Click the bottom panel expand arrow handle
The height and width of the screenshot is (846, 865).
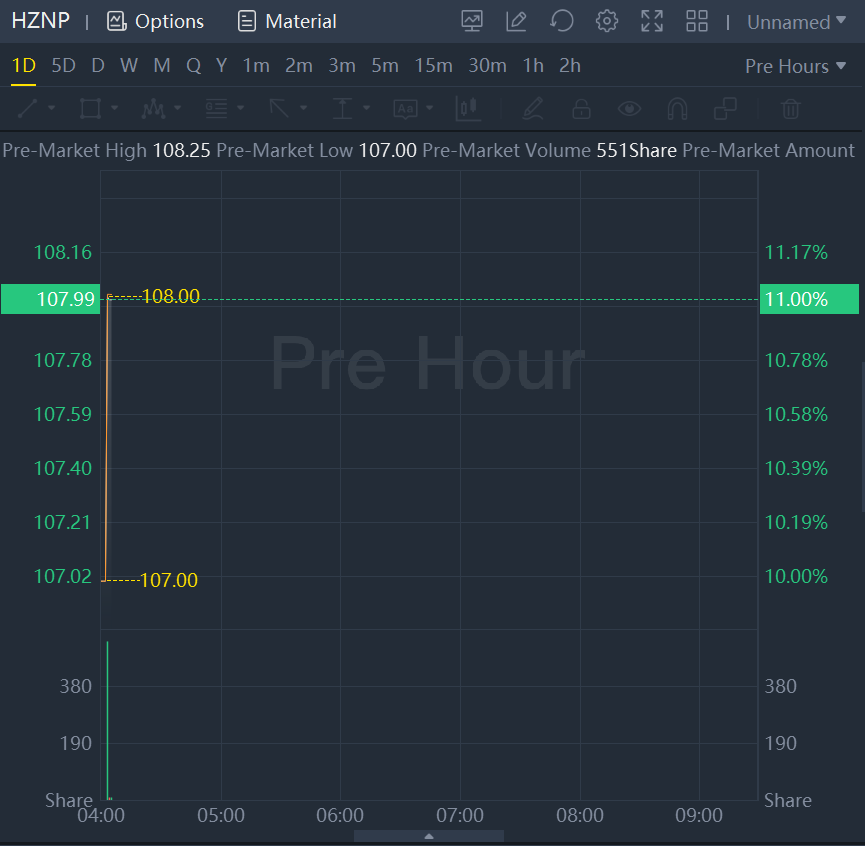(429, 836)
